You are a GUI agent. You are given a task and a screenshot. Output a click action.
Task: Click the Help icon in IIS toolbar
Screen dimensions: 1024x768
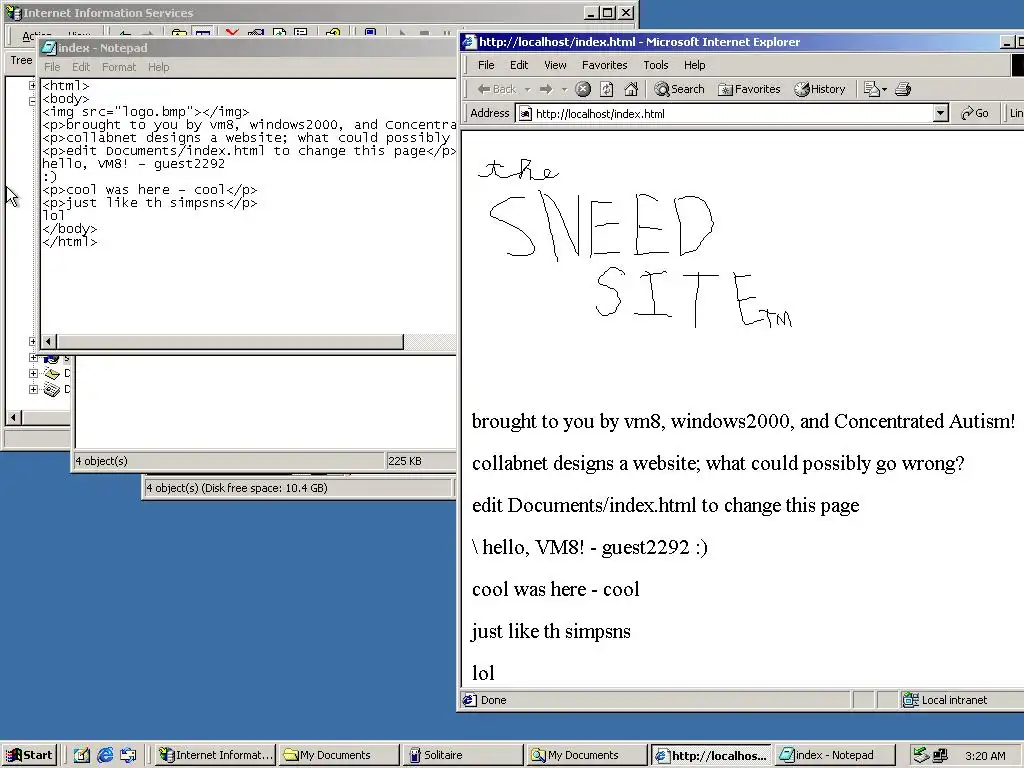coord(333,33)
